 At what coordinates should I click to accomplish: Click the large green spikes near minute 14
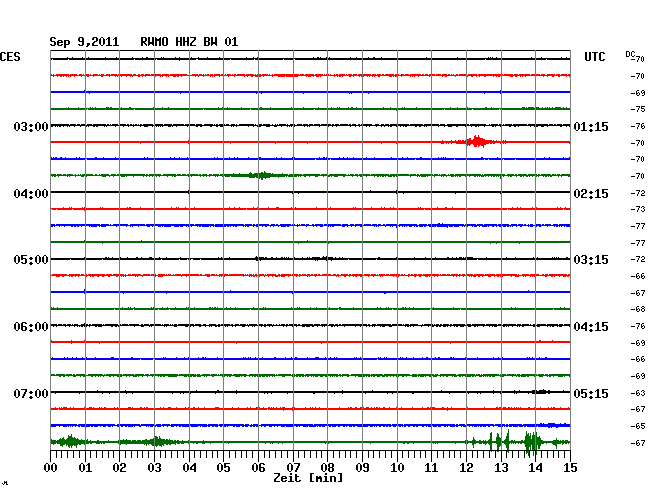click(533, 443)
